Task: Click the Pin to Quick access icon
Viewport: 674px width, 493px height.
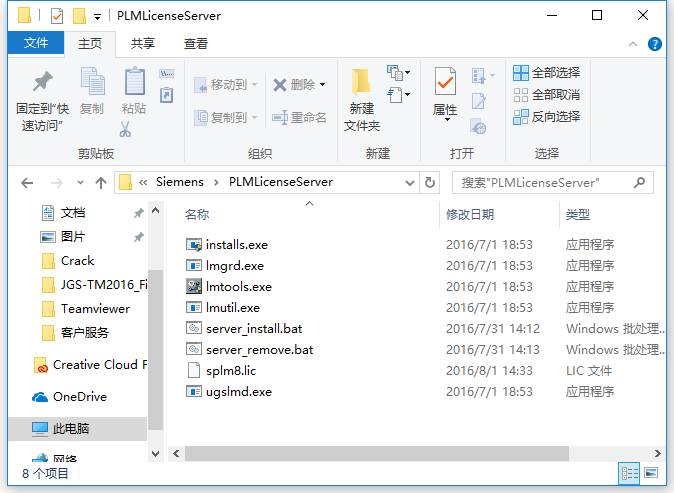Action: pyautogui.click(x=43, y=82)
